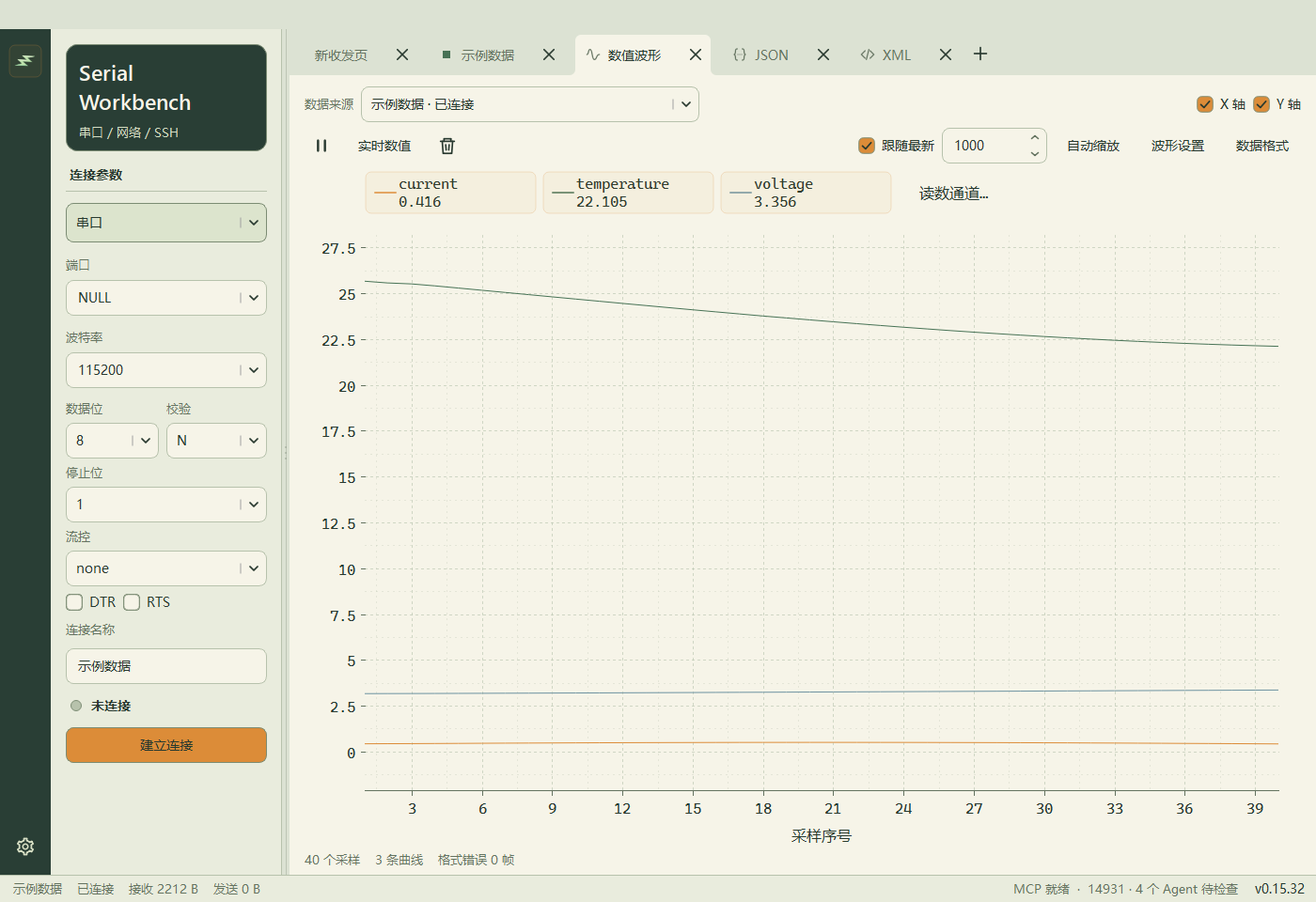Expand the 停止位 dropdown
This screenshot has width=1316, height=902.
point(166,505)
